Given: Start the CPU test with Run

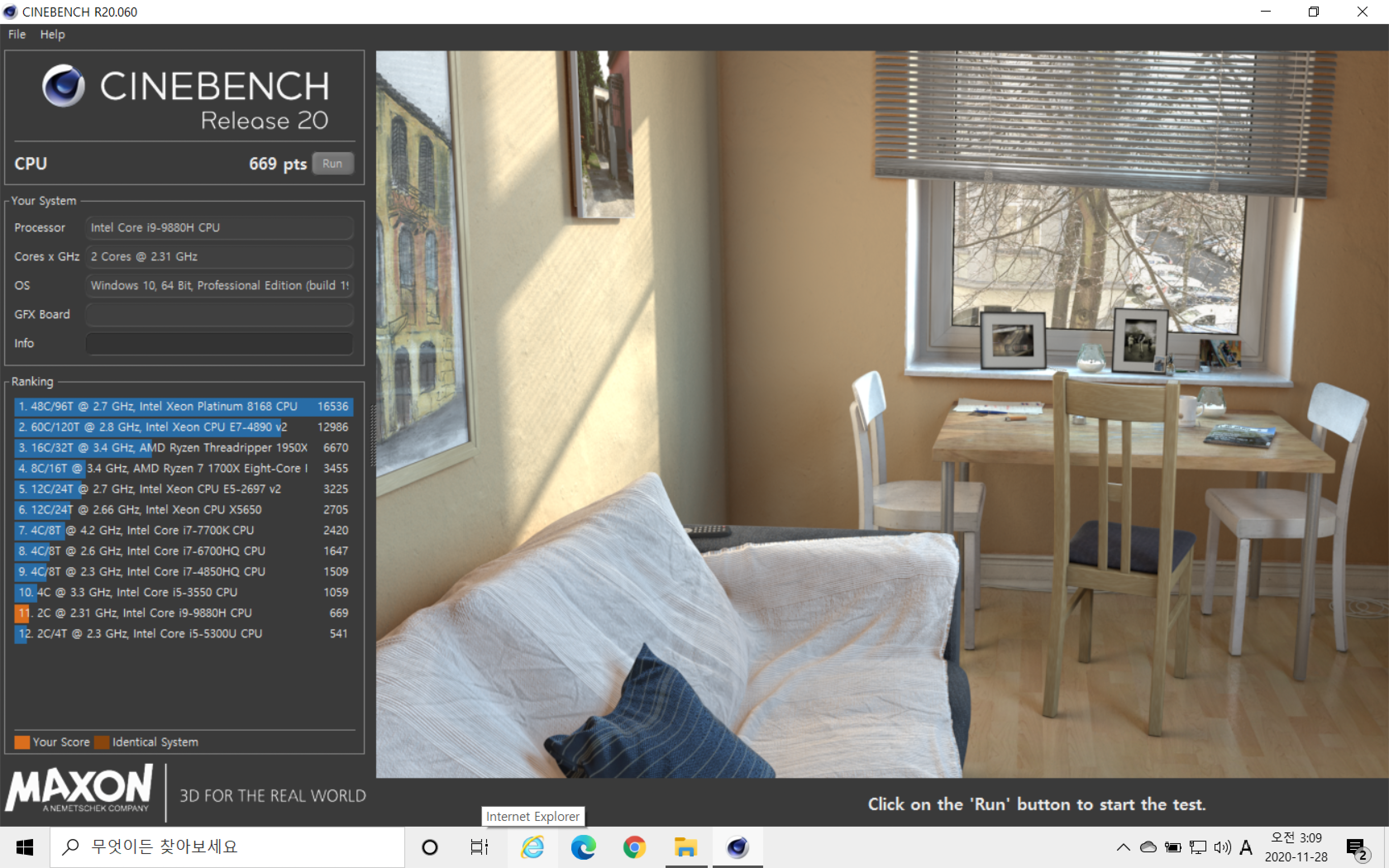Looking at the screenshot, I should pos(332,164).
